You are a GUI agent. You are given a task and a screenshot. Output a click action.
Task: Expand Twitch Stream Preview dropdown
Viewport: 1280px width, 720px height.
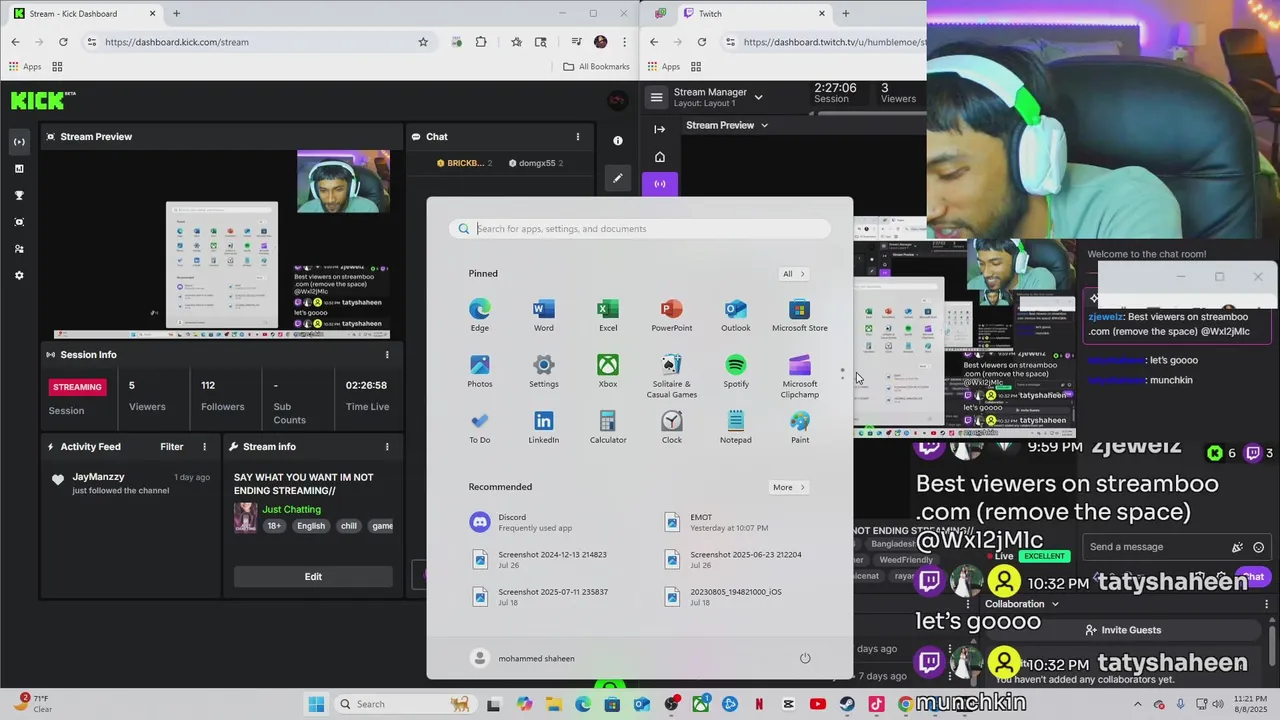click(x=764, y=126)
